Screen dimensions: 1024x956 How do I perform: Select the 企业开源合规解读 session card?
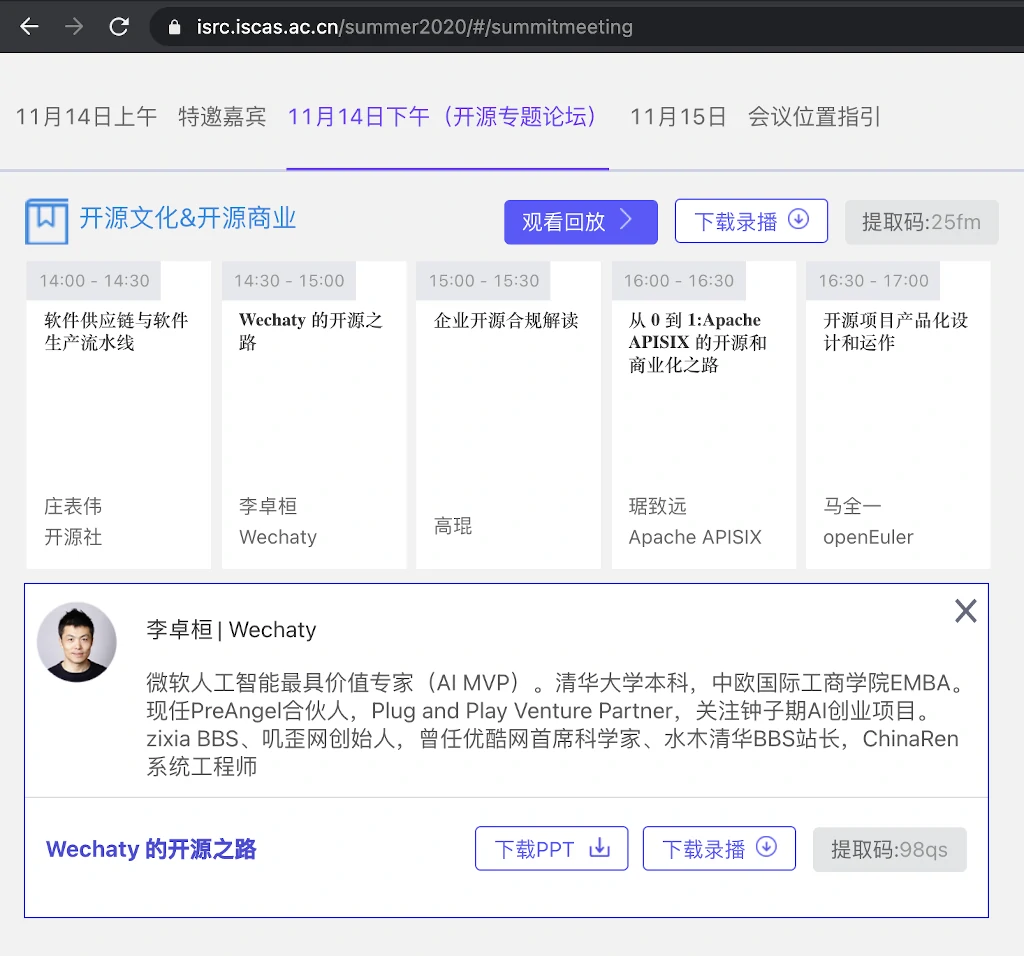[x=508, y=415]
